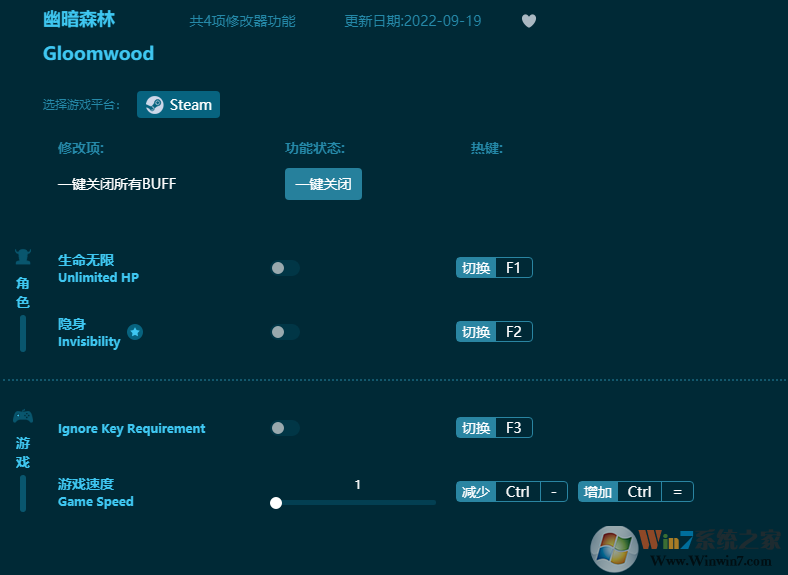
Task: Click the 修改项 column header
Action: [80, 148]
